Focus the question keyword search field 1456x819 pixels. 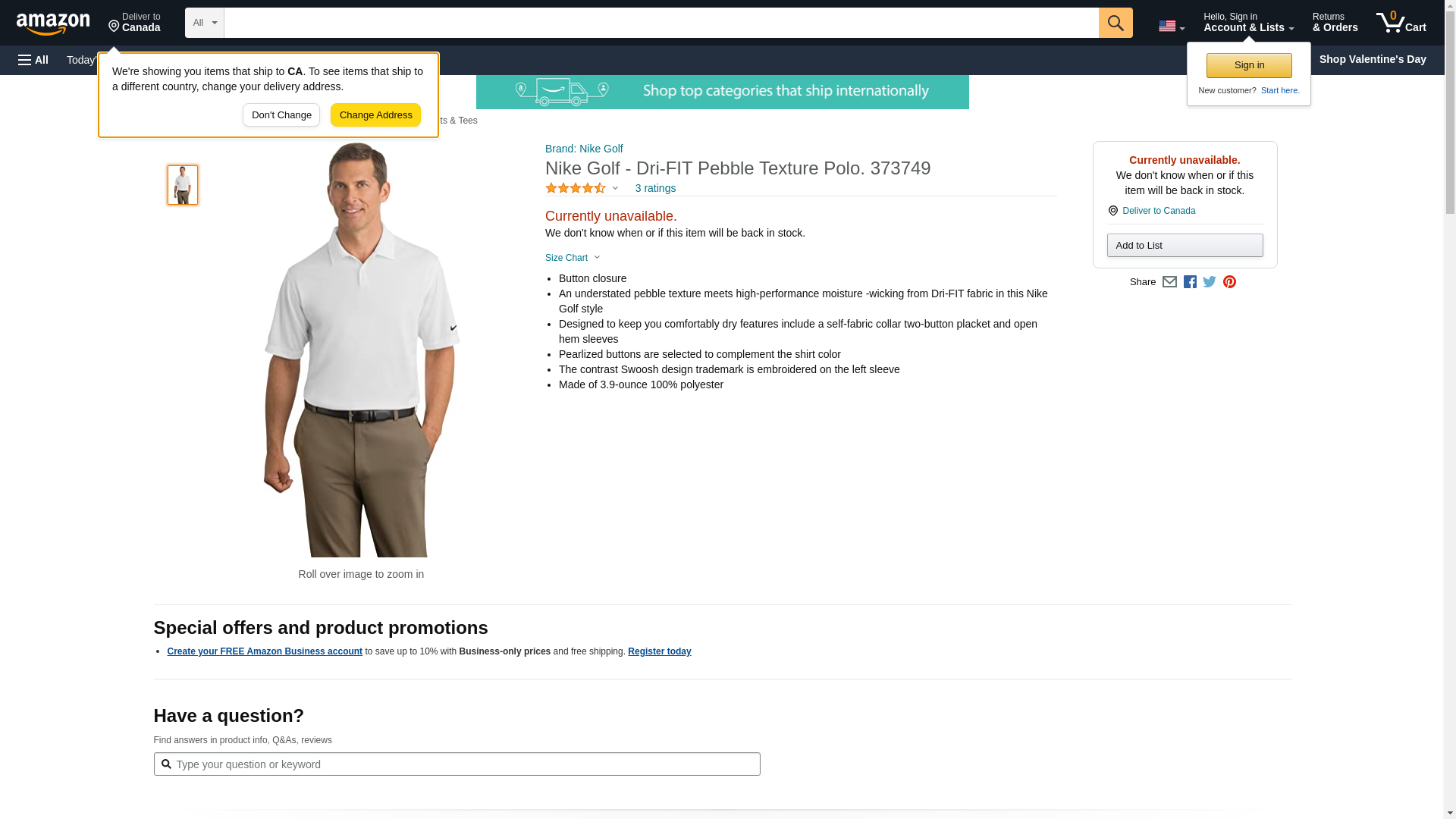[x=463, y=764]
